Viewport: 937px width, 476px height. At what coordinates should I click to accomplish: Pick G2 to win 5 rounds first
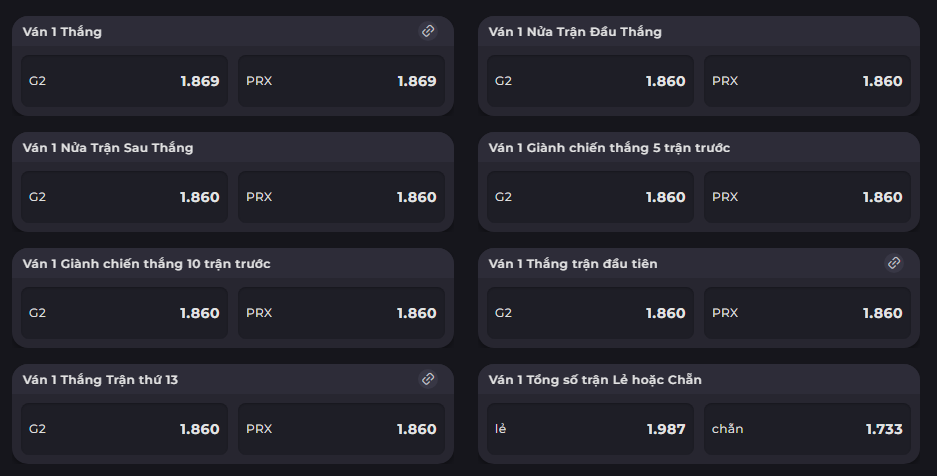click(590, 197)
